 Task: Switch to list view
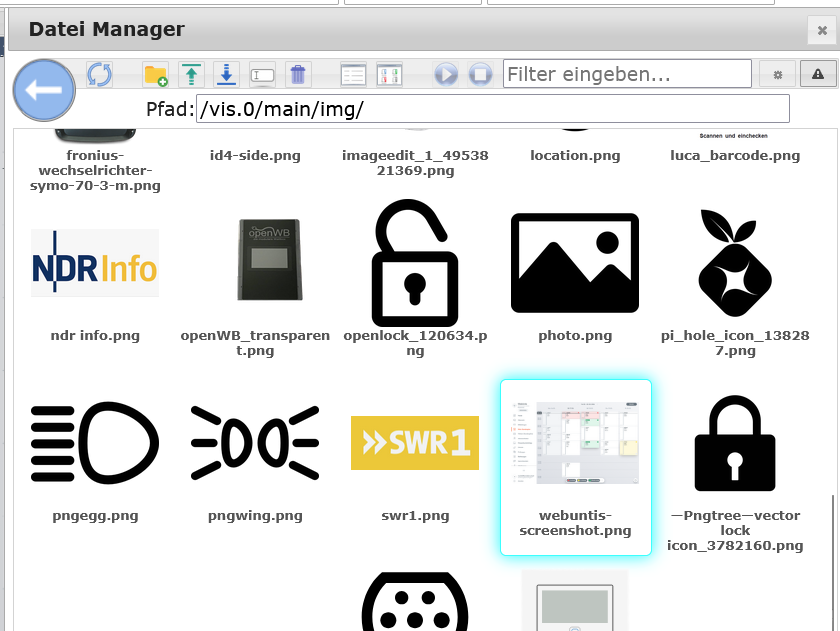tap(354, 74)
